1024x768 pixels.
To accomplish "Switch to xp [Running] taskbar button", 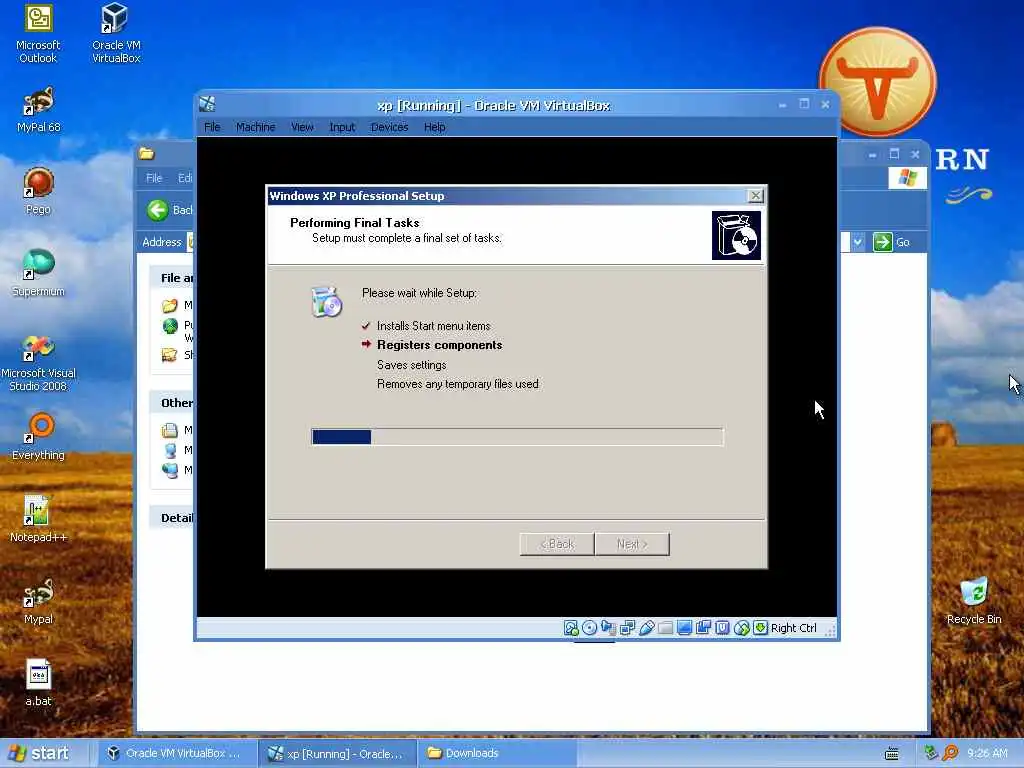I will pyautogui.click(x=336, y=754).
